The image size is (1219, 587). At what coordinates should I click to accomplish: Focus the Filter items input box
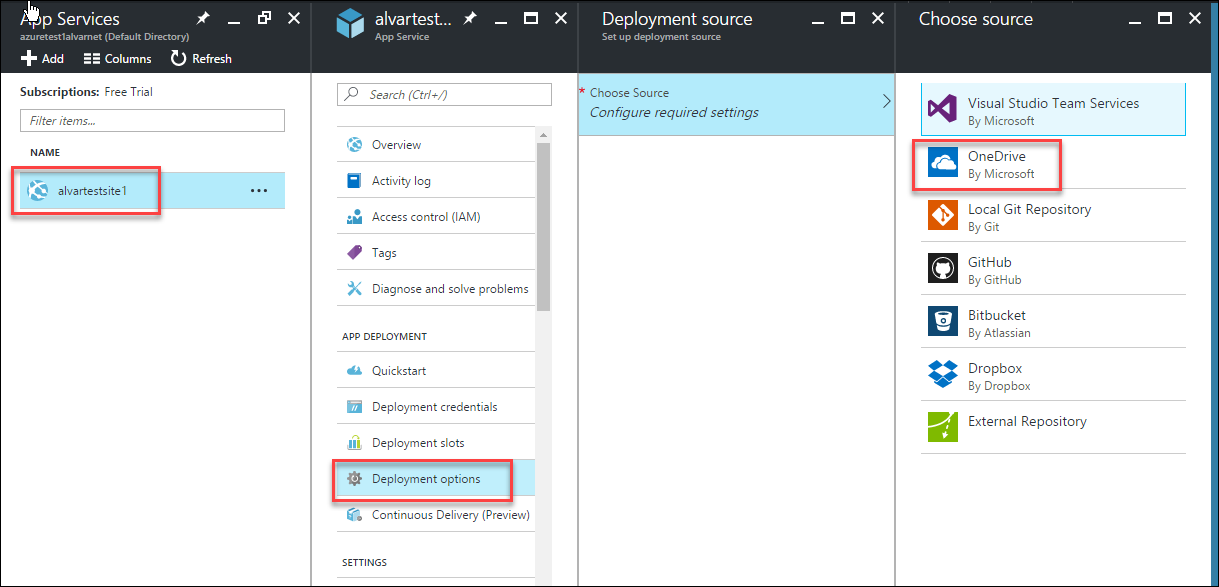[x=152, y=120]
